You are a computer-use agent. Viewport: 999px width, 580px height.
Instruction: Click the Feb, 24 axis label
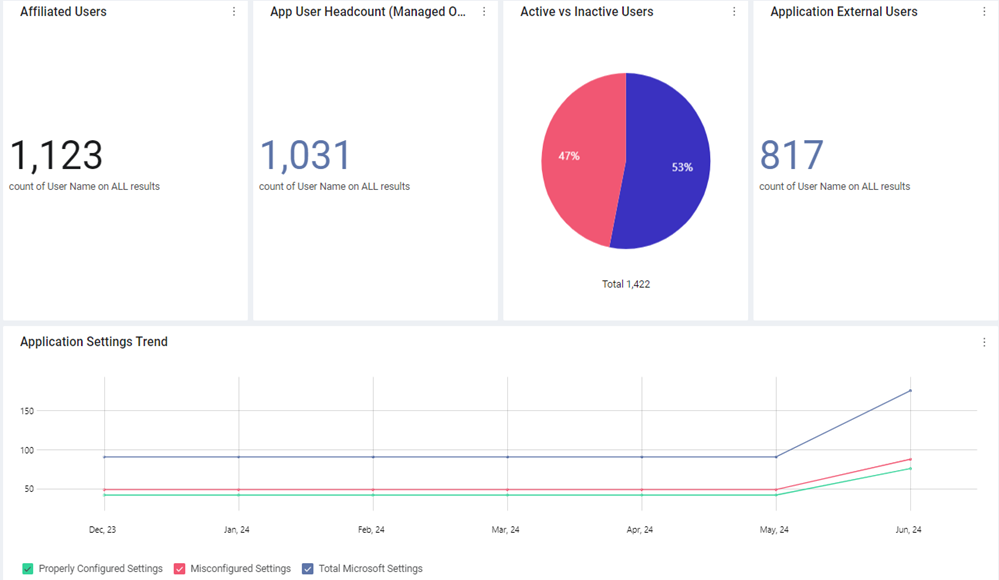[371, 530]
